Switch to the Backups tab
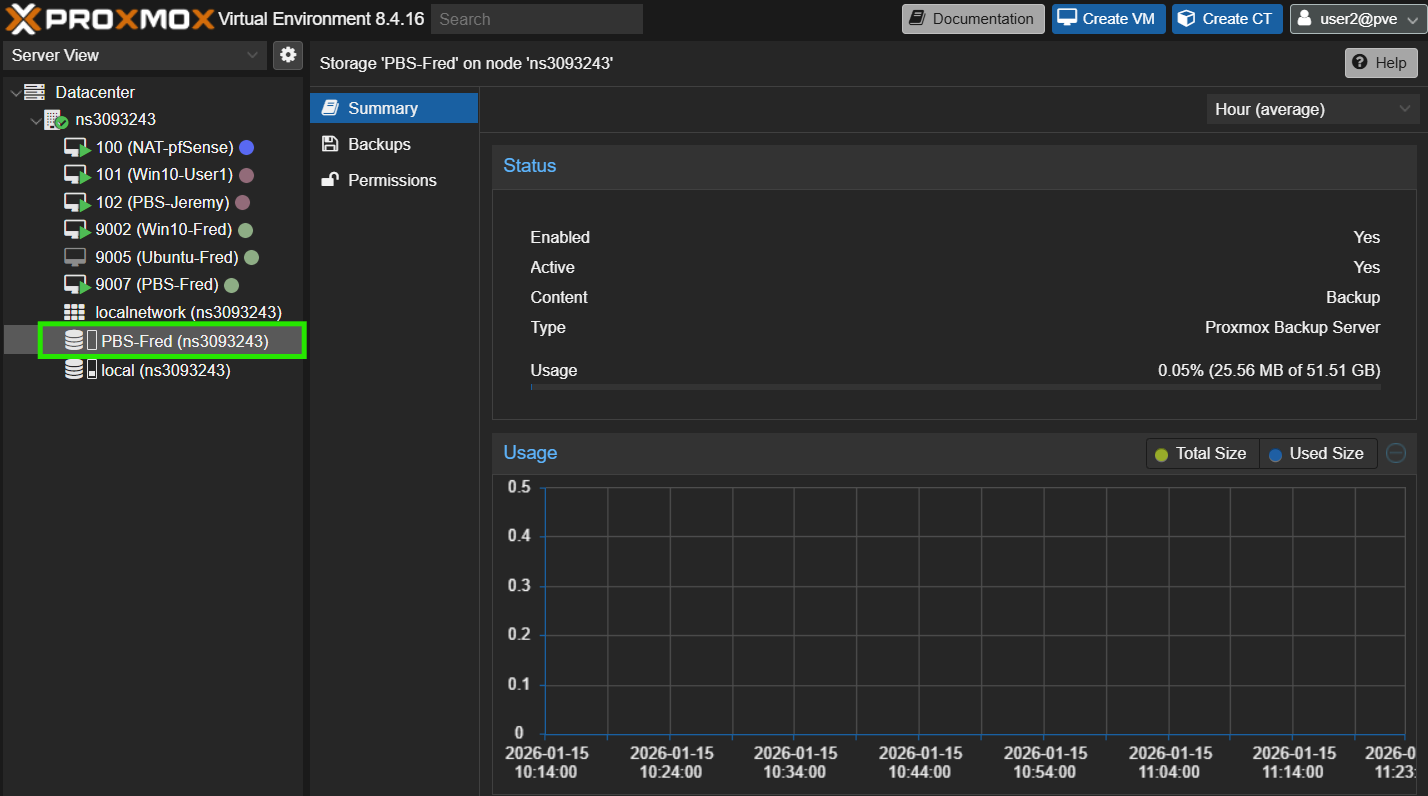This screenshot has width=1428, height=796. [x=379, y=144]
